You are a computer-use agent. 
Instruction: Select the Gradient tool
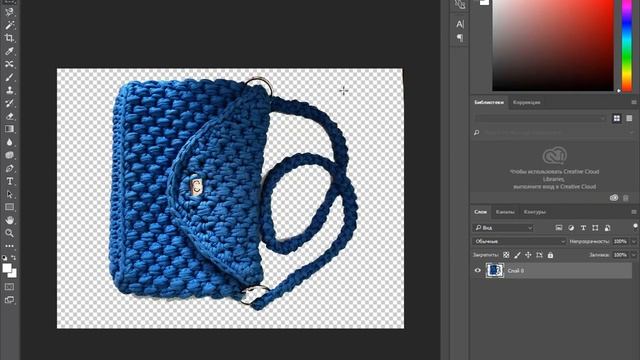9,129
